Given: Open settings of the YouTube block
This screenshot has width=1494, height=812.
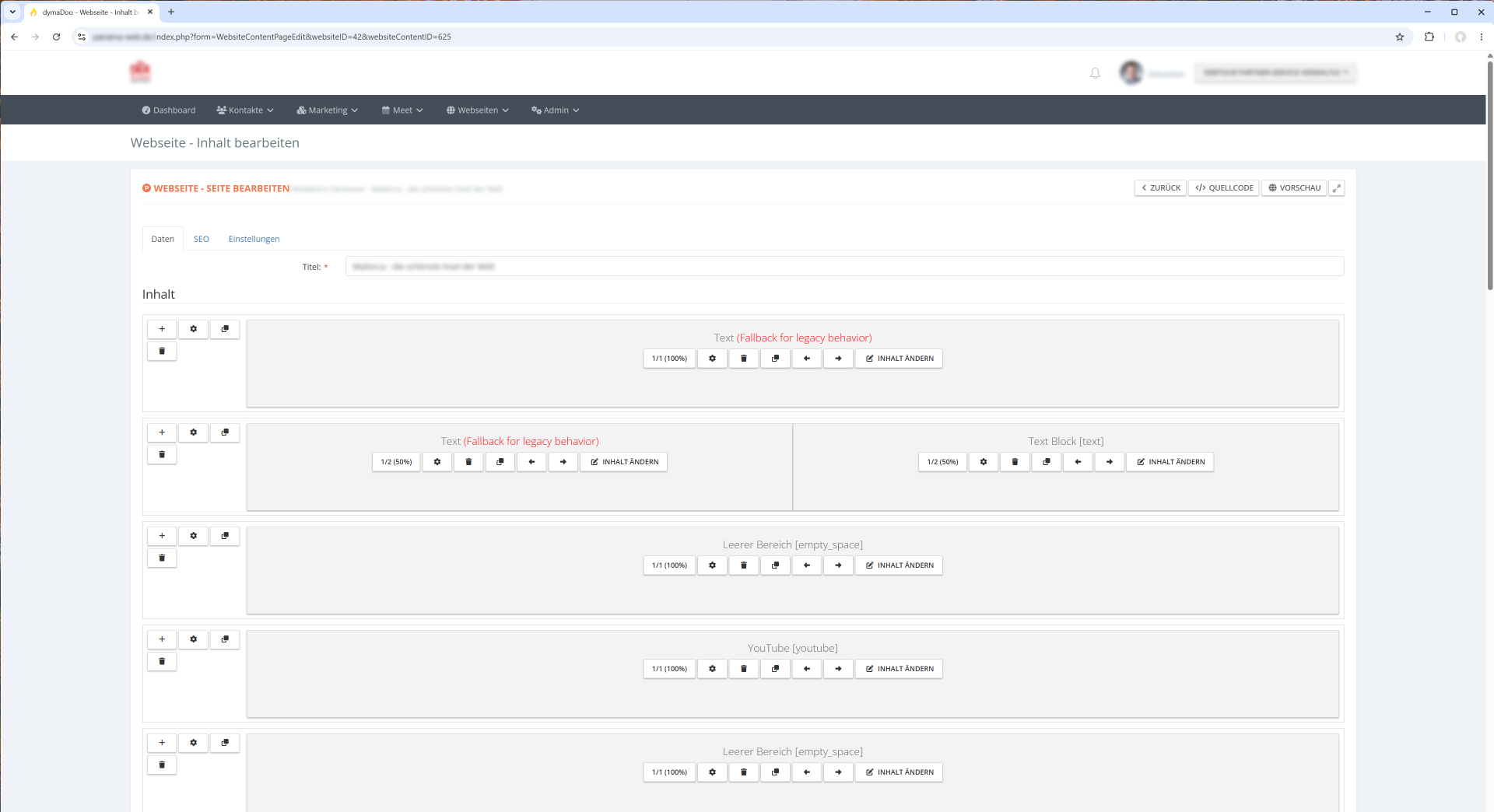Looking at the screenshot, I should [712, 669].
